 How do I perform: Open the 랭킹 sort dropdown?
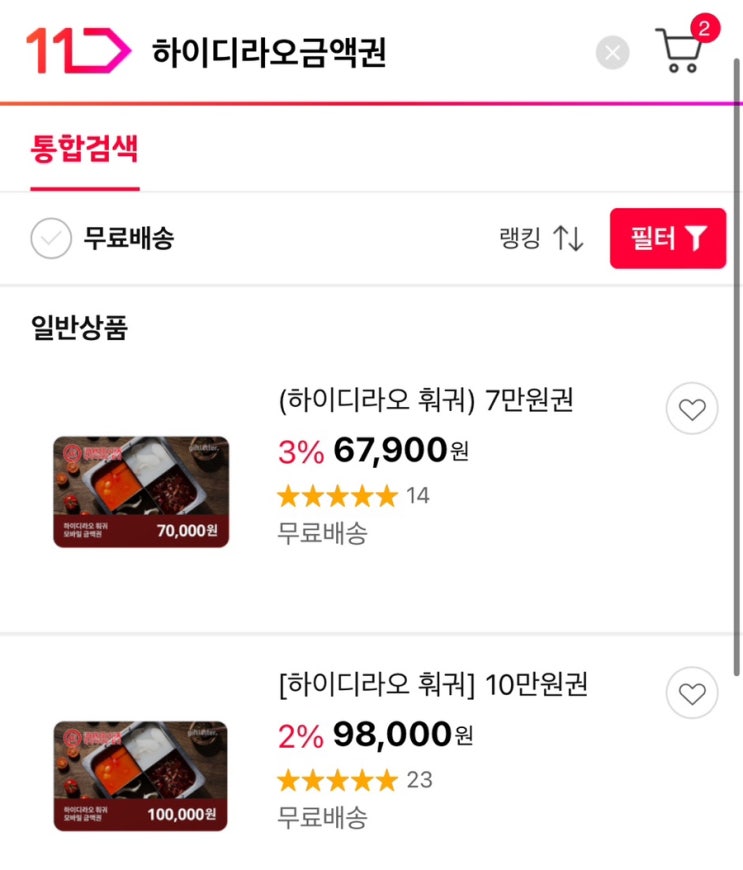pos(541,239)
